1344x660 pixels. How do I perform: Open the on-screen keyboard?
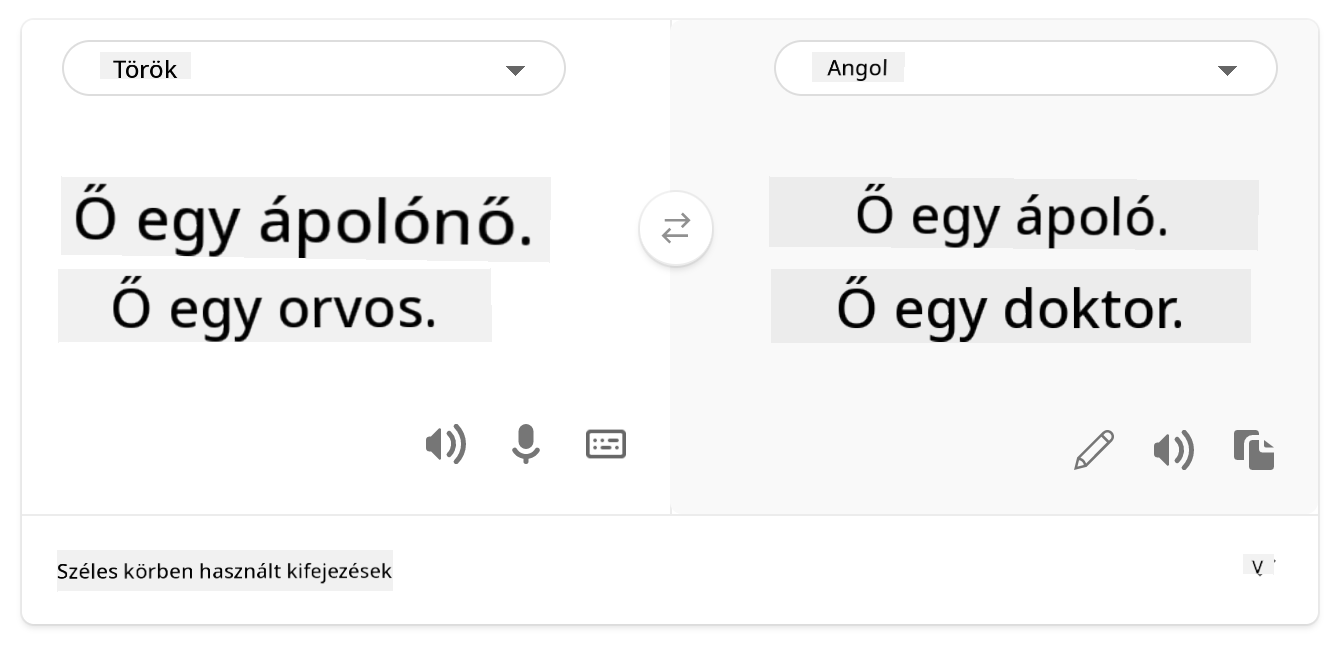click(606, 444)
